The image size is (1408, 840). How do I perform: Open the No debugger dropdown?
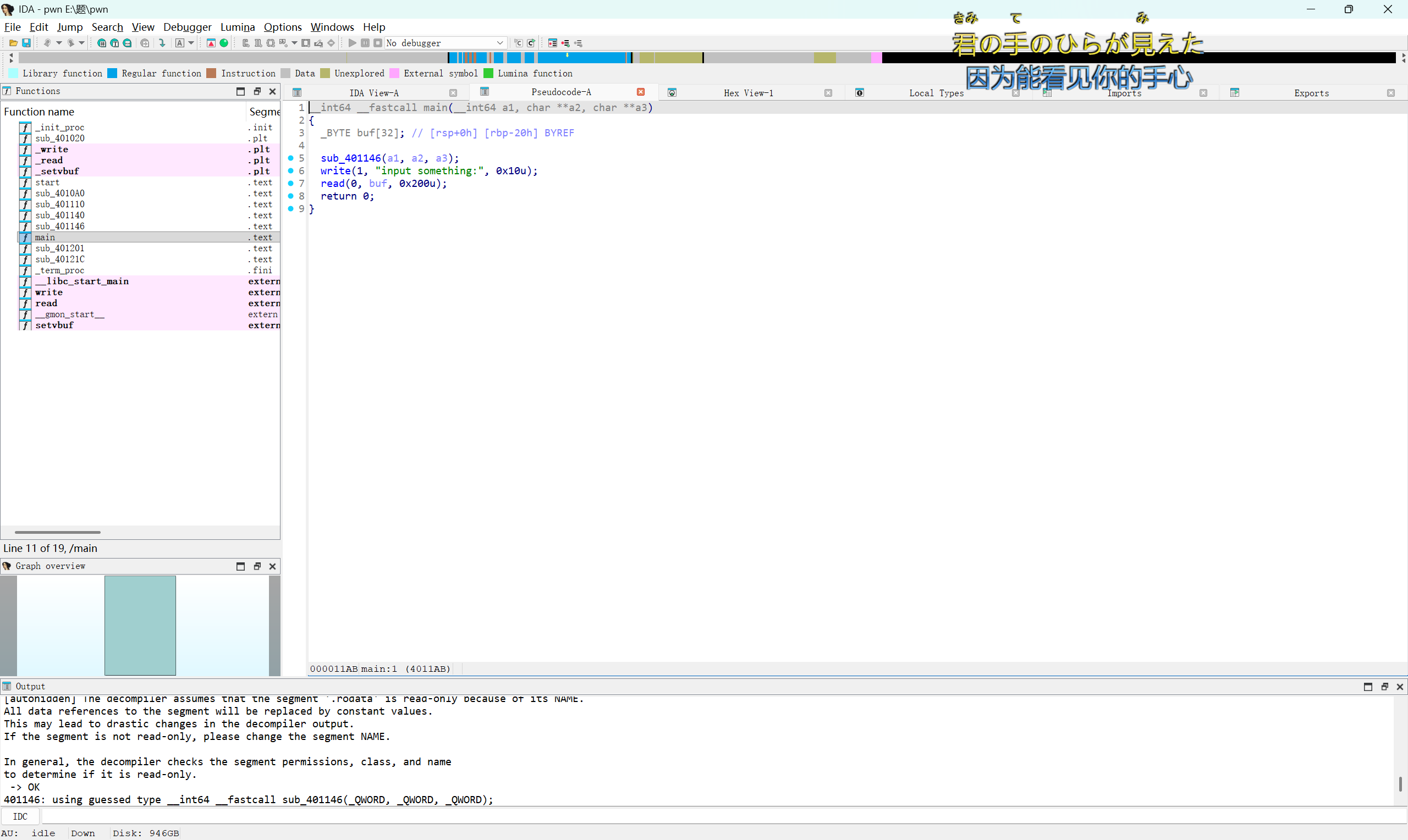pyautogui.click(x=500, y=43)
